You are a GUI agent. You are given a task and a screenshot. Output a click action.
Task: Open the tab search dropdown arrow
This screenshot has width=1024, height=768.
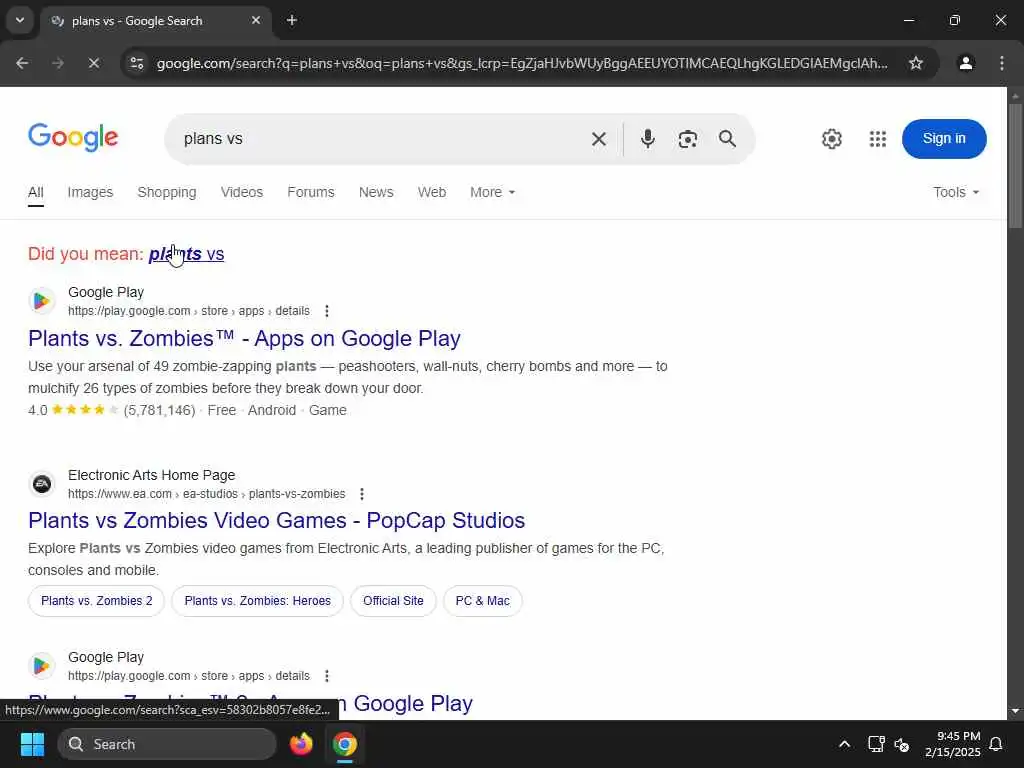click(x=20, y=20)
